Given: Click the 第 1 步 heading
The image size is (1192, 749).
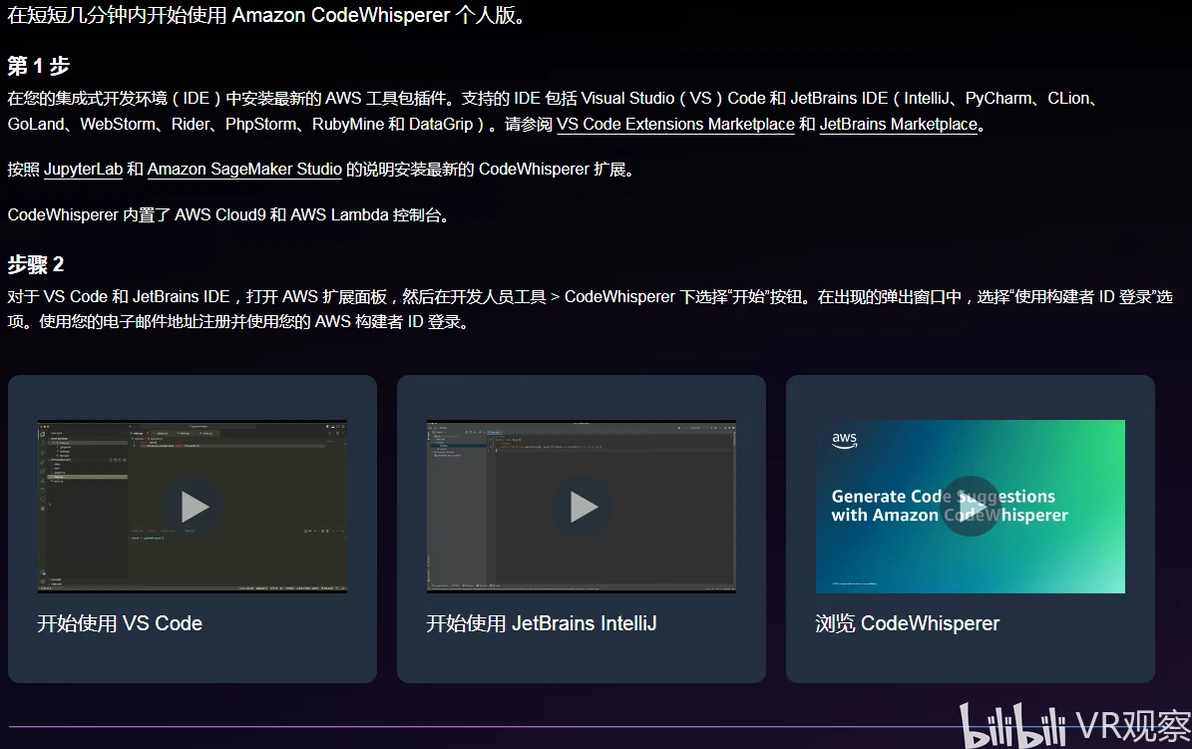Looking at the screenshot, I should 39,66.
